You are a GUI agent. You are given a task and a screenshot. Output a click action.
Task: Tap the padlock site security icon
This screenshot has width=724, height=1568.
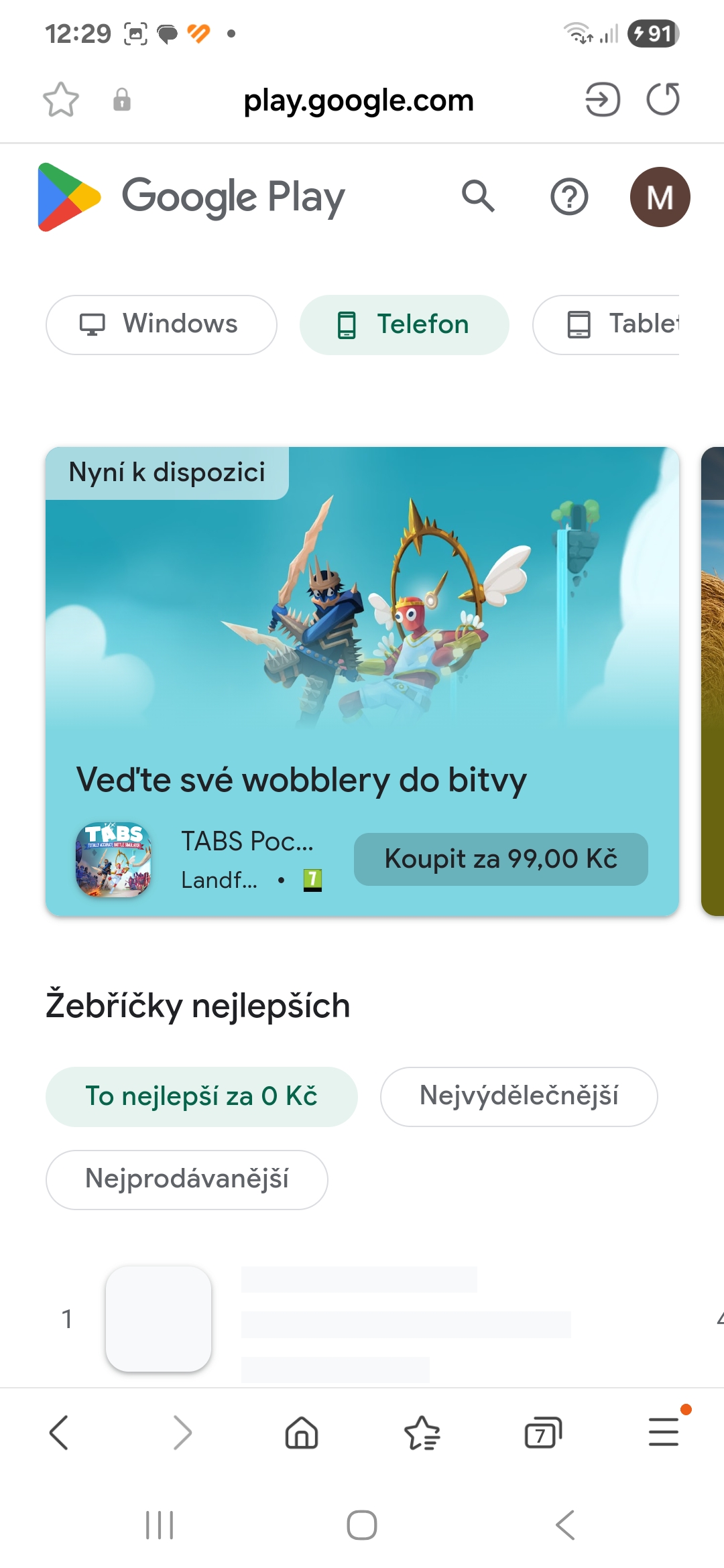click(x=122, y=100)
